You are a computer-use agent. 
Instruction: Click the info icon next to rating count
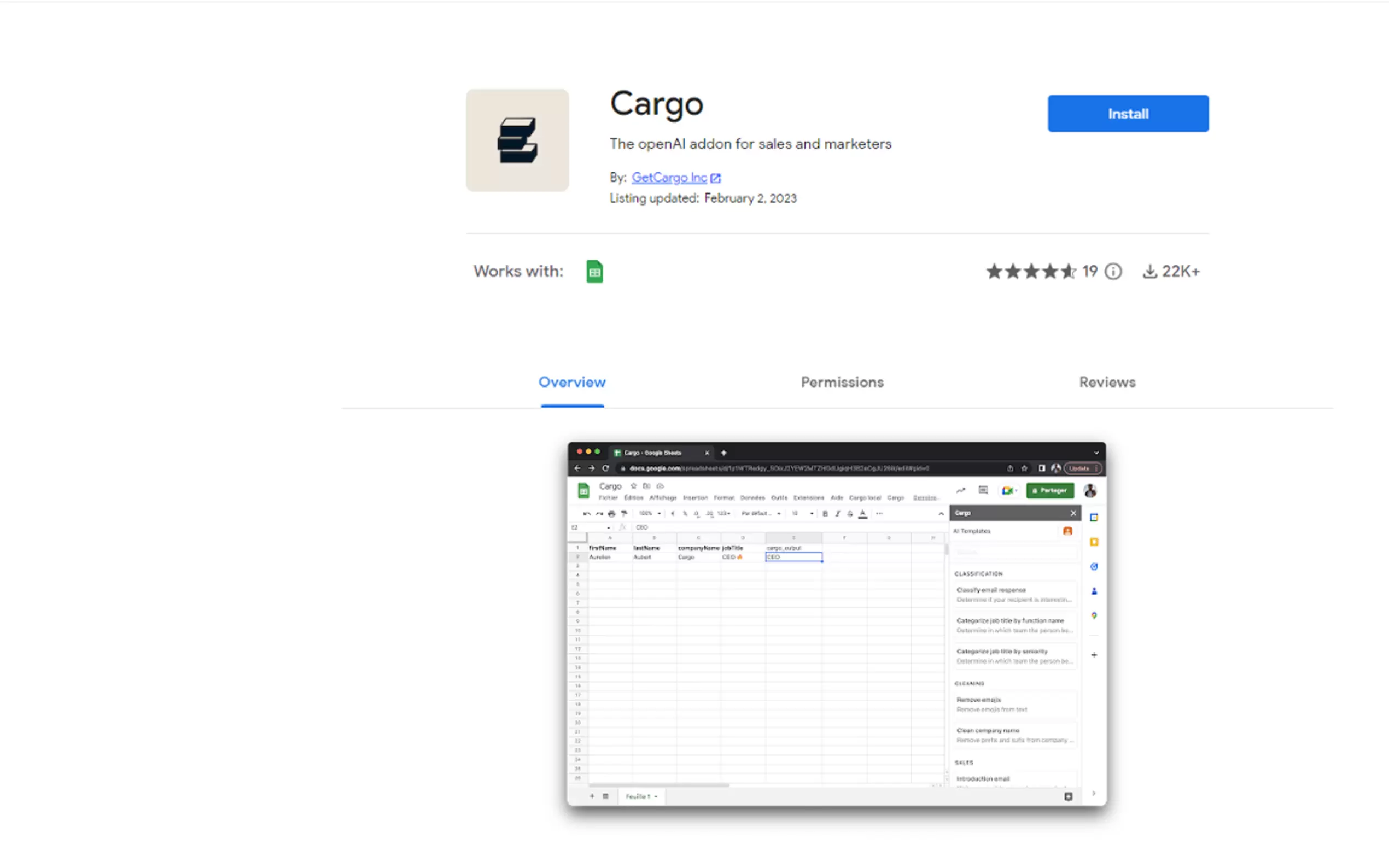pyautogui.click(x=1113, y=272)
